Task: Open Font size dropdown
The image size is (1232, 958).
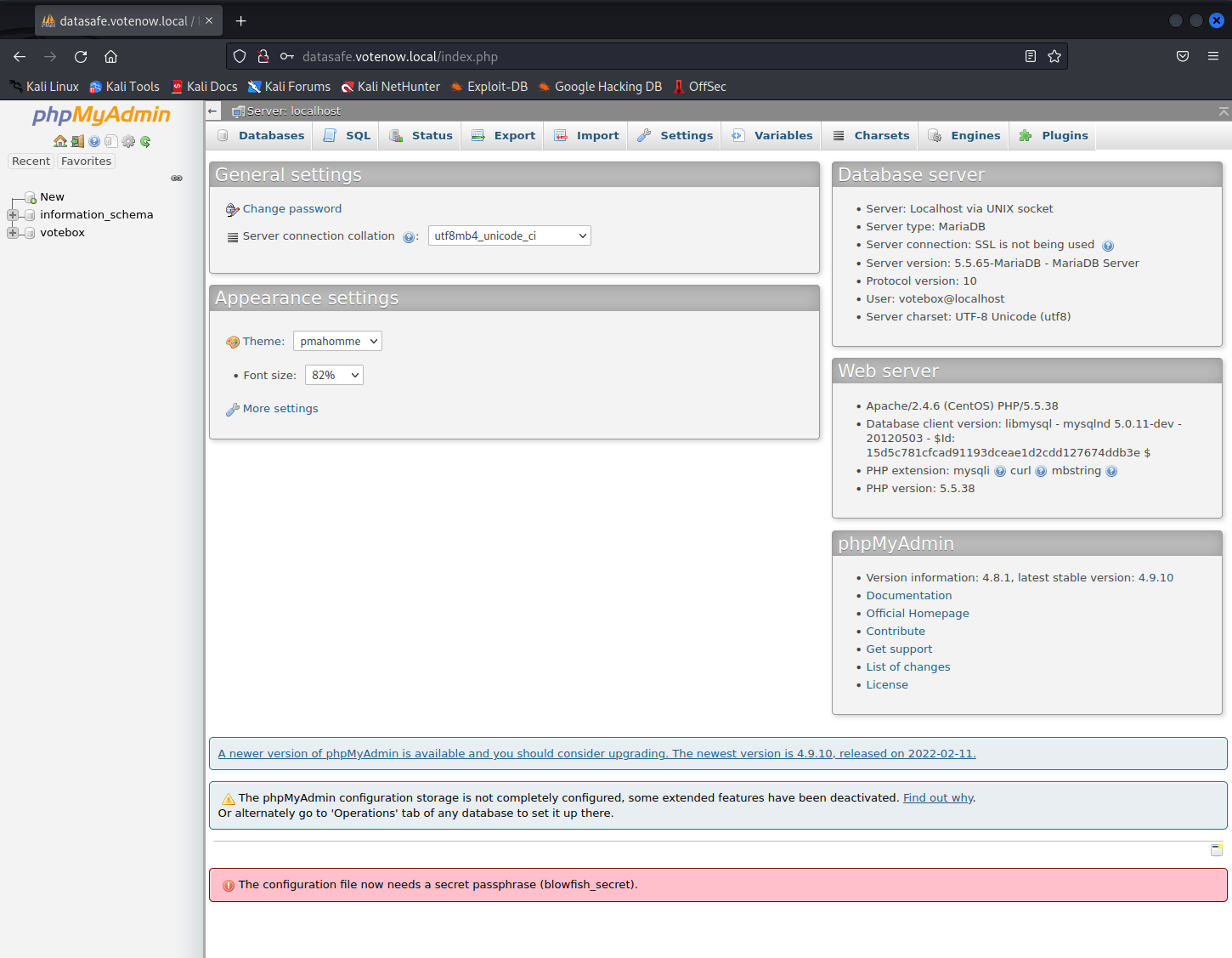Action: 334,375
